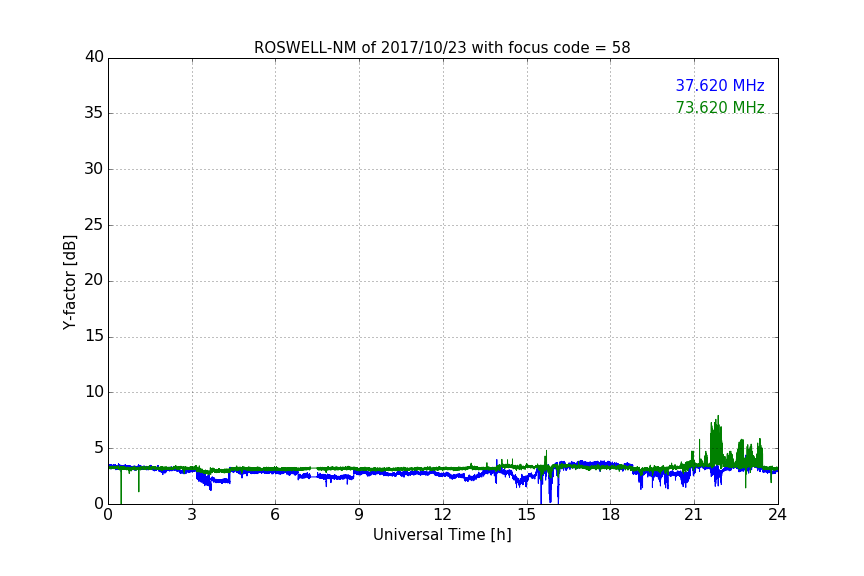Click the x-axis tick label '6'
Image resolution: width=864 pixels, height=576 pixels.
(x=275, y=515)
